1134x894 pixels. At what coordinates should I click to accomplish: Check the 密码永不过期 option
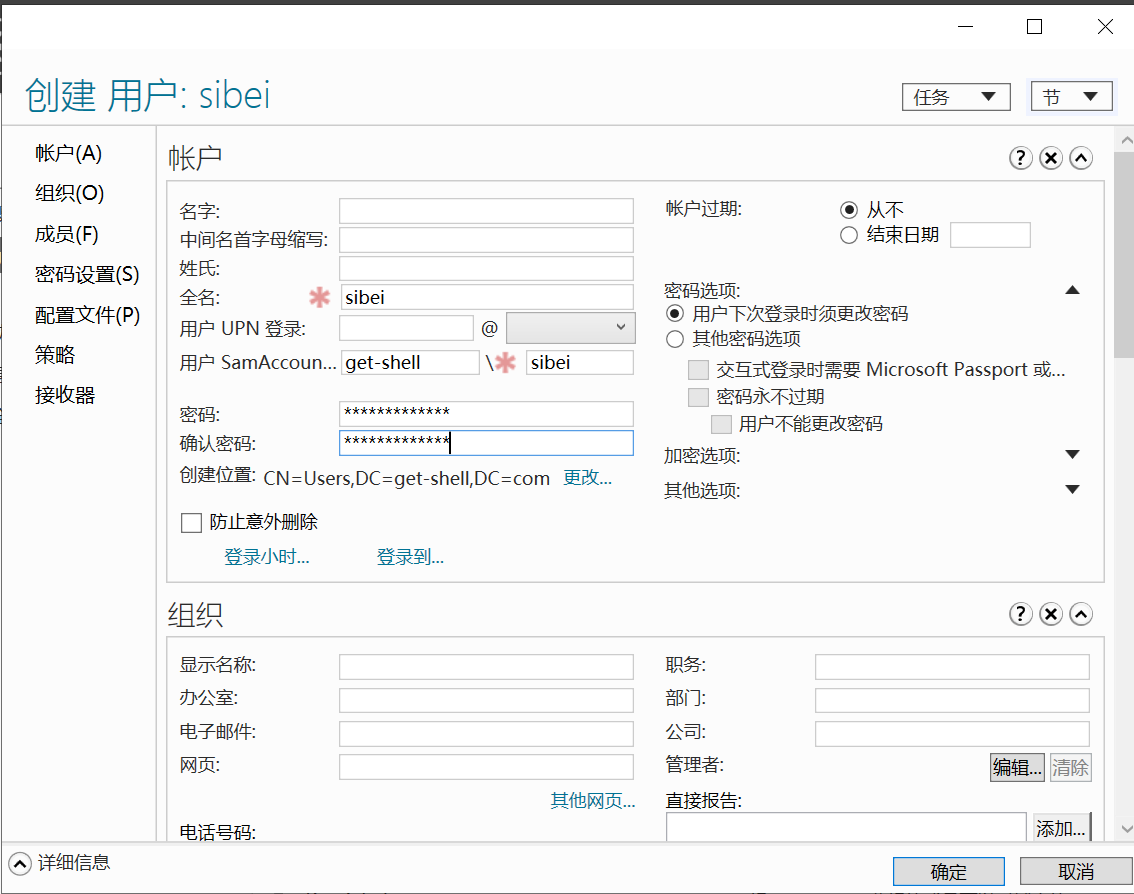tap(697, 396)
